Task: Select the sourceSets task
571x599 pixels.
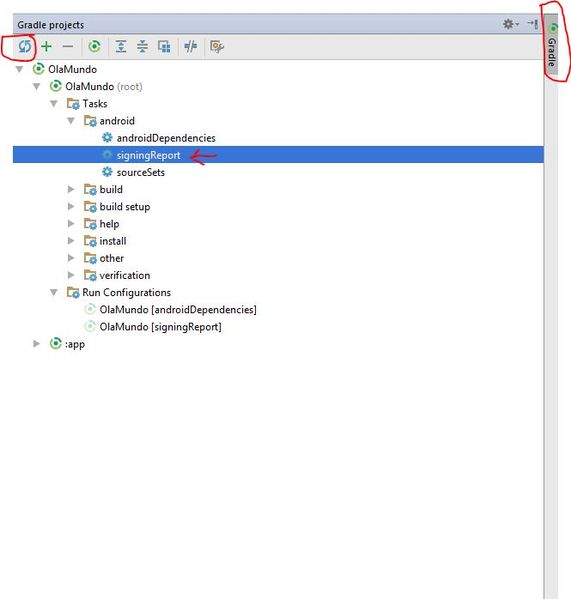Action: point(141,172)
